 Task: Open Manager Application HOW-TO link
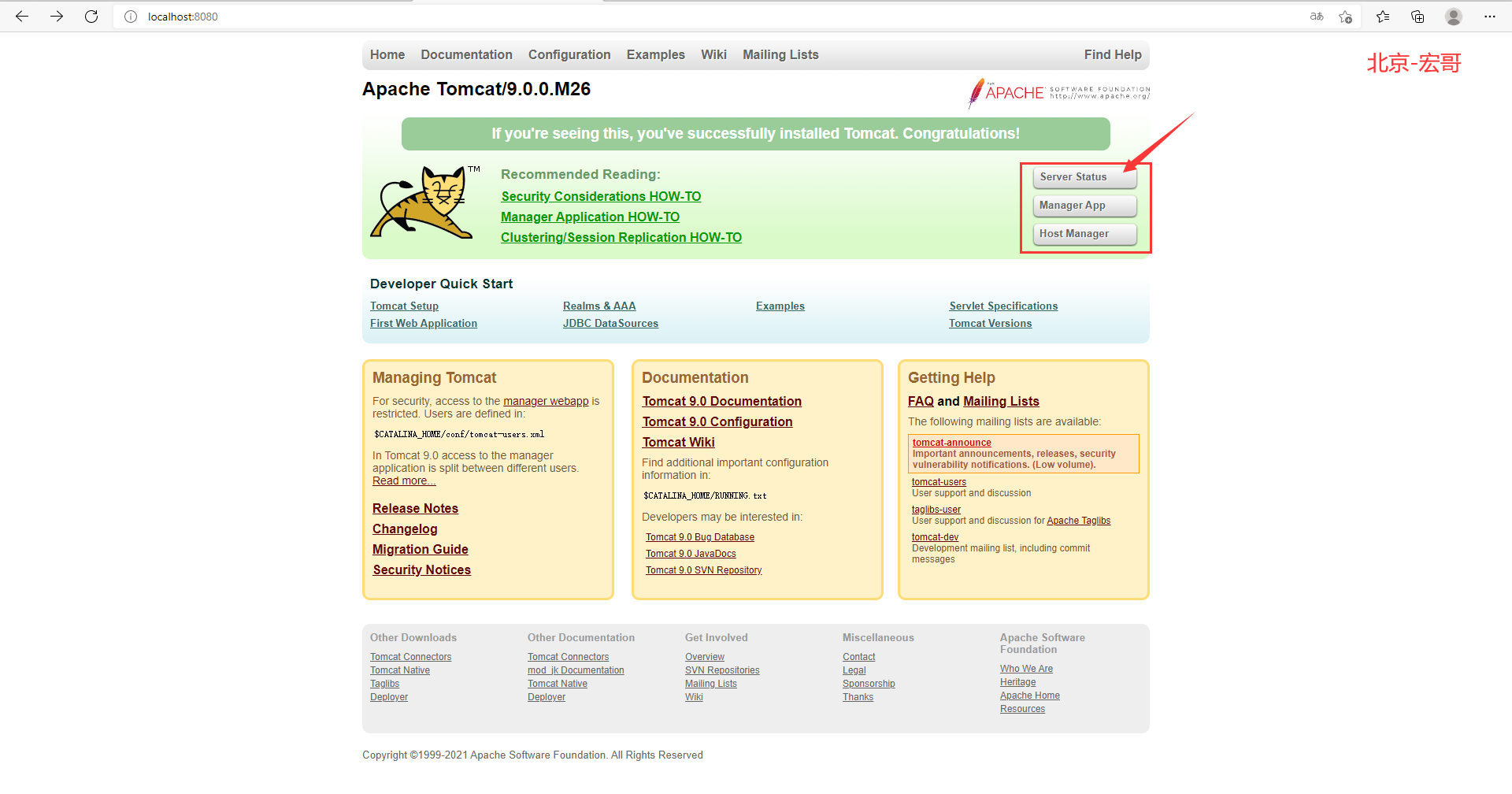pyautogui.click(x=590, y=217)
